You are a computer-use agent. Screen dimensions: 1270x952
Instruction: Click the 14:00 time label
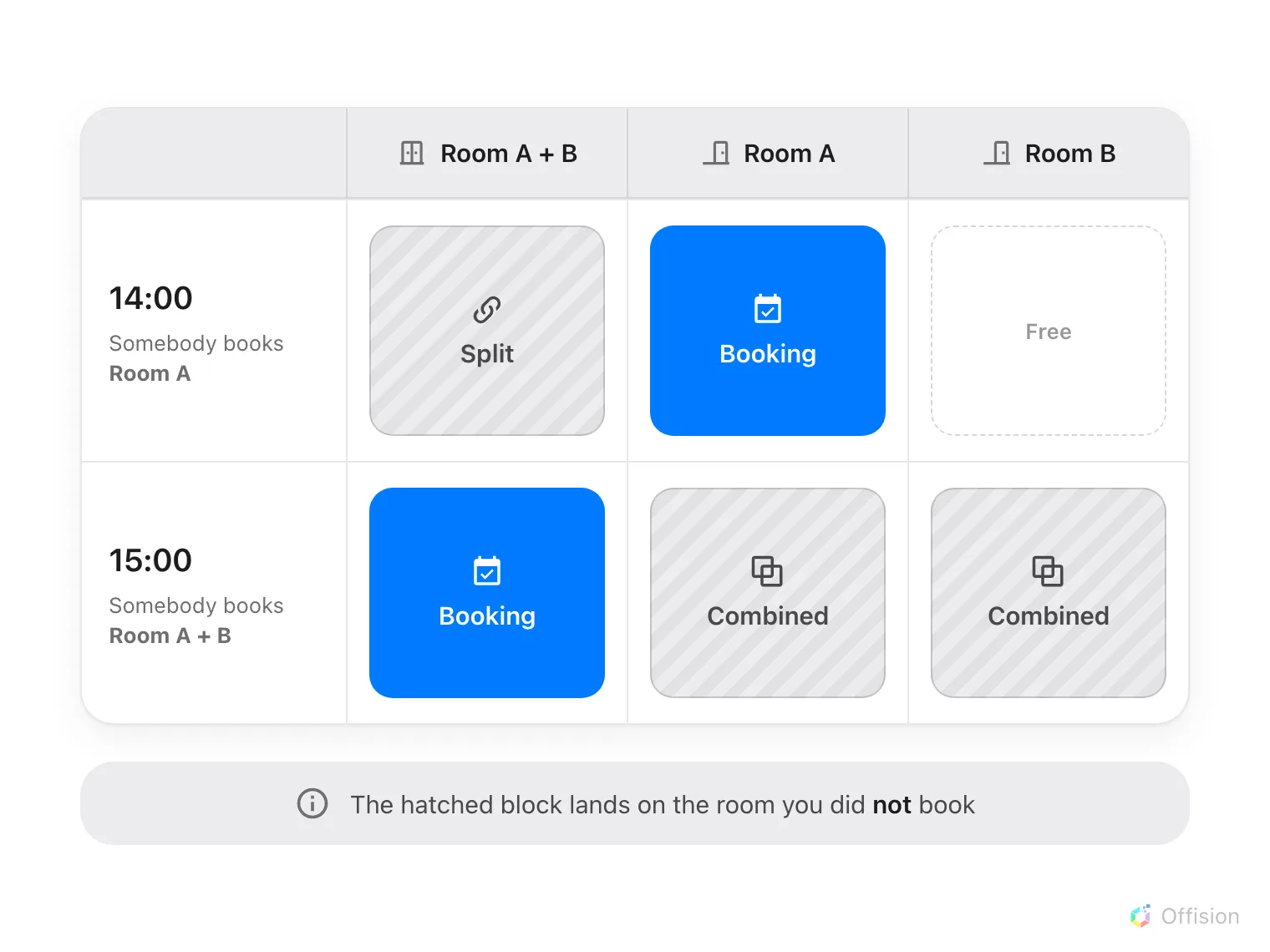coord(151,298)
